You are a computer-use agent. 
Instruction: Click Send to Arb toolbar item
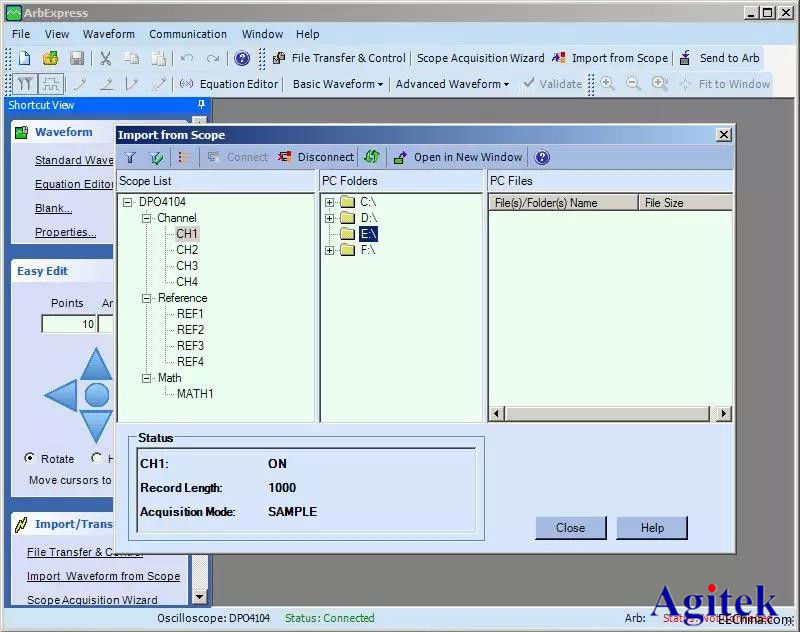click(x=720, y=58)
